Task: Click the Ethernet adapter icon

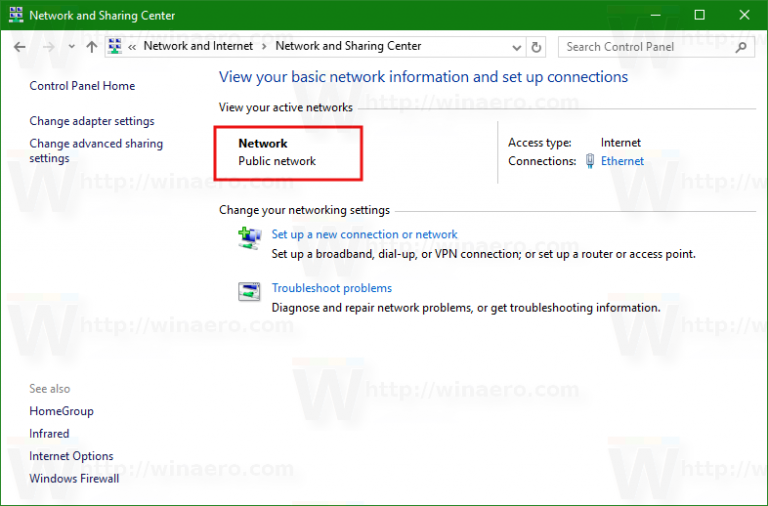Action: pos(590,161)
